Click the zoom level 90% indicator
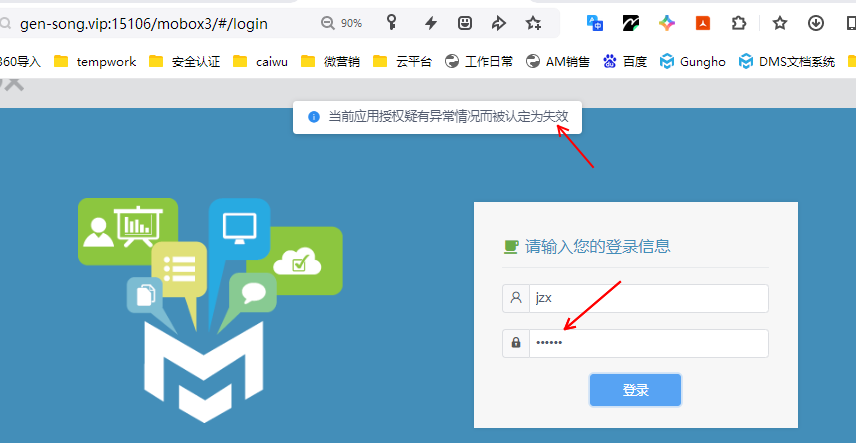 click(342, 23)
